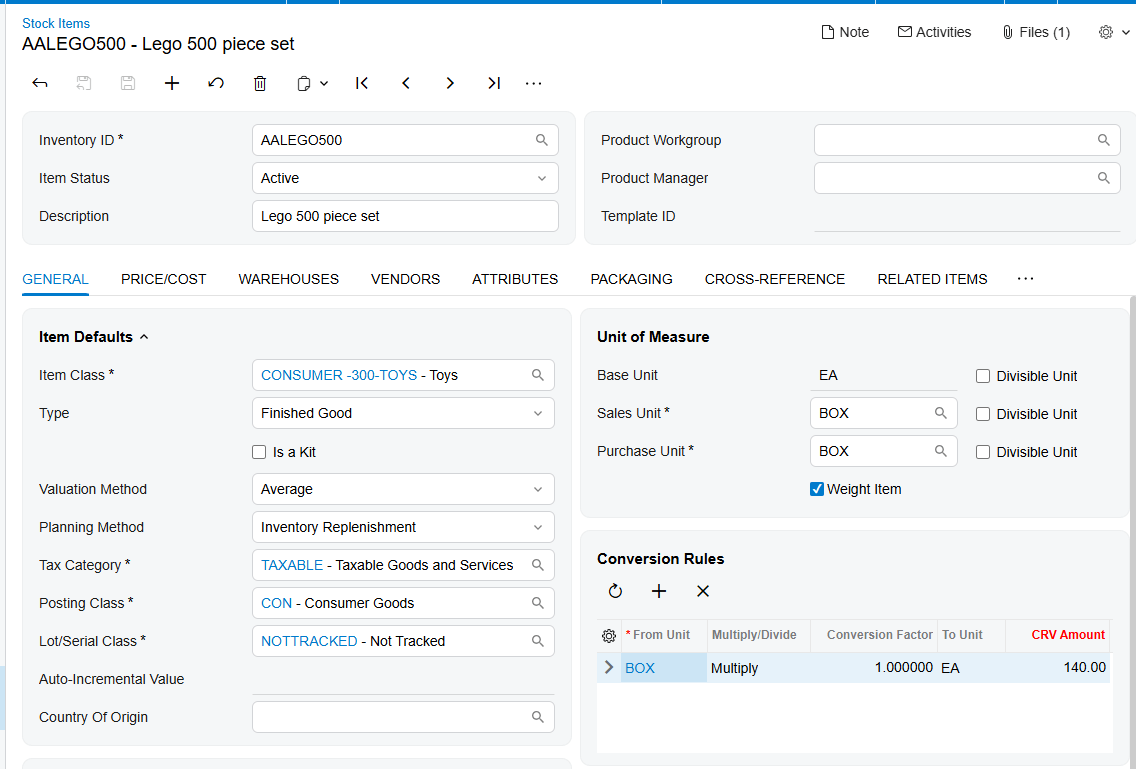Screen dimensions: 1136x769
Task: Click the CON posting class link
Action: click(277, 603)
